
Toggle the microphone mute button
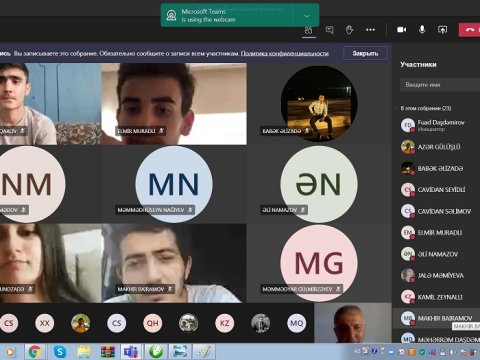422,29
